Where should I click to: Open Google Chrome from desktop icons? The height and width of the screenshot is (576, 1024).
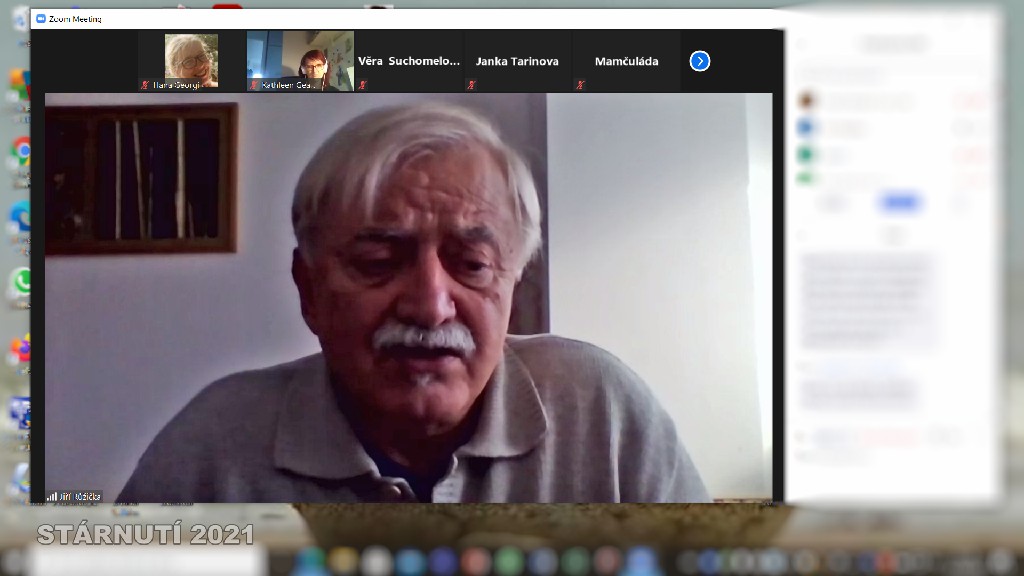[20, 151]
